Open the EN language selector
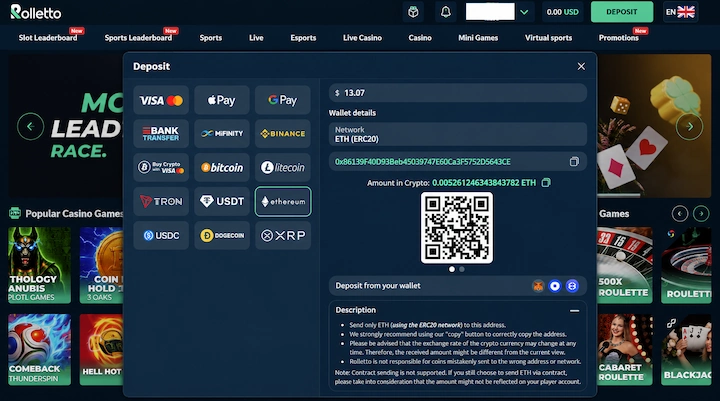This screenshot has width=720, height=401. tap(680, 12)
